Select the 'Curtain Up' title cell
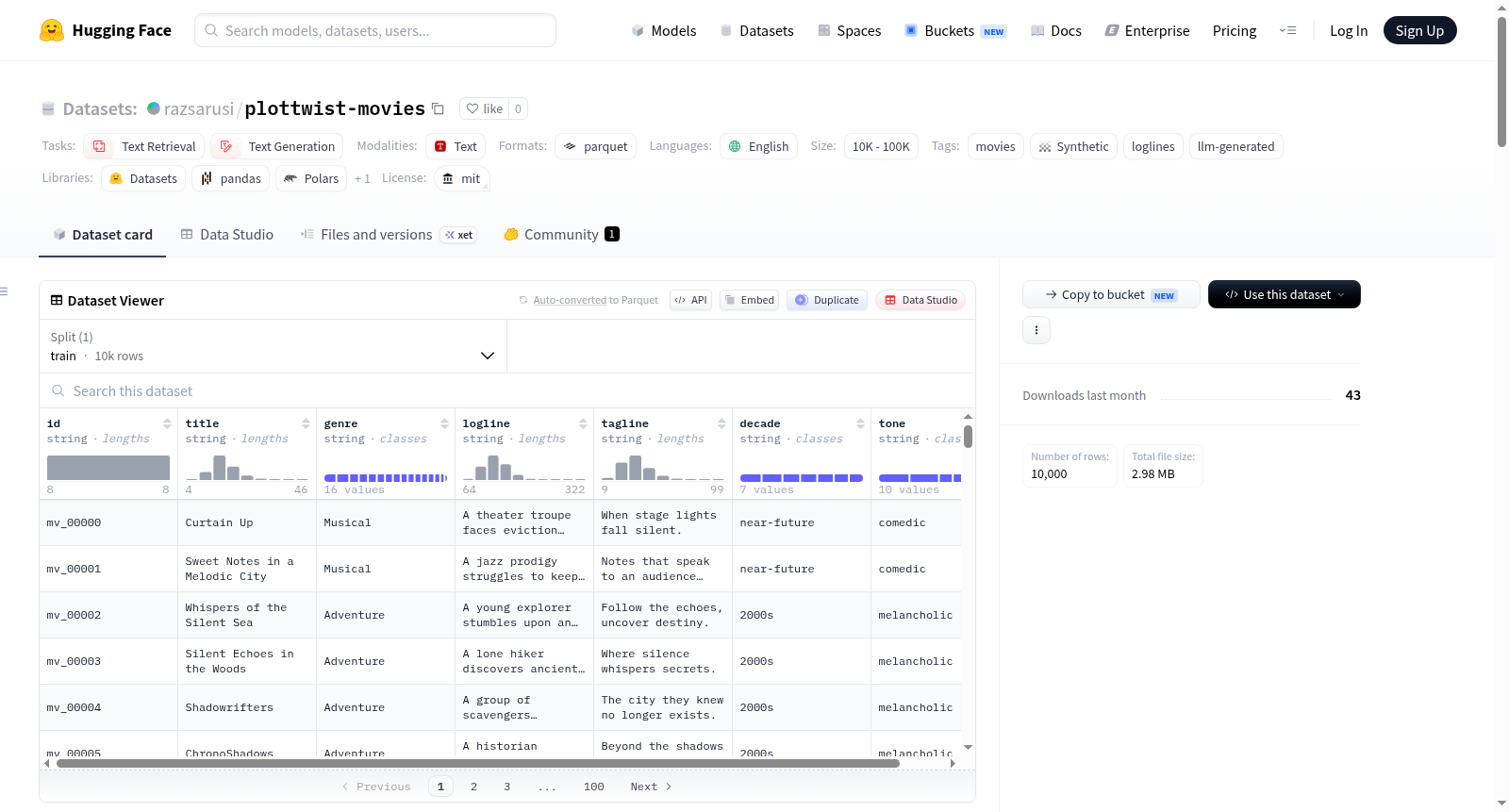 click(247, 522)
